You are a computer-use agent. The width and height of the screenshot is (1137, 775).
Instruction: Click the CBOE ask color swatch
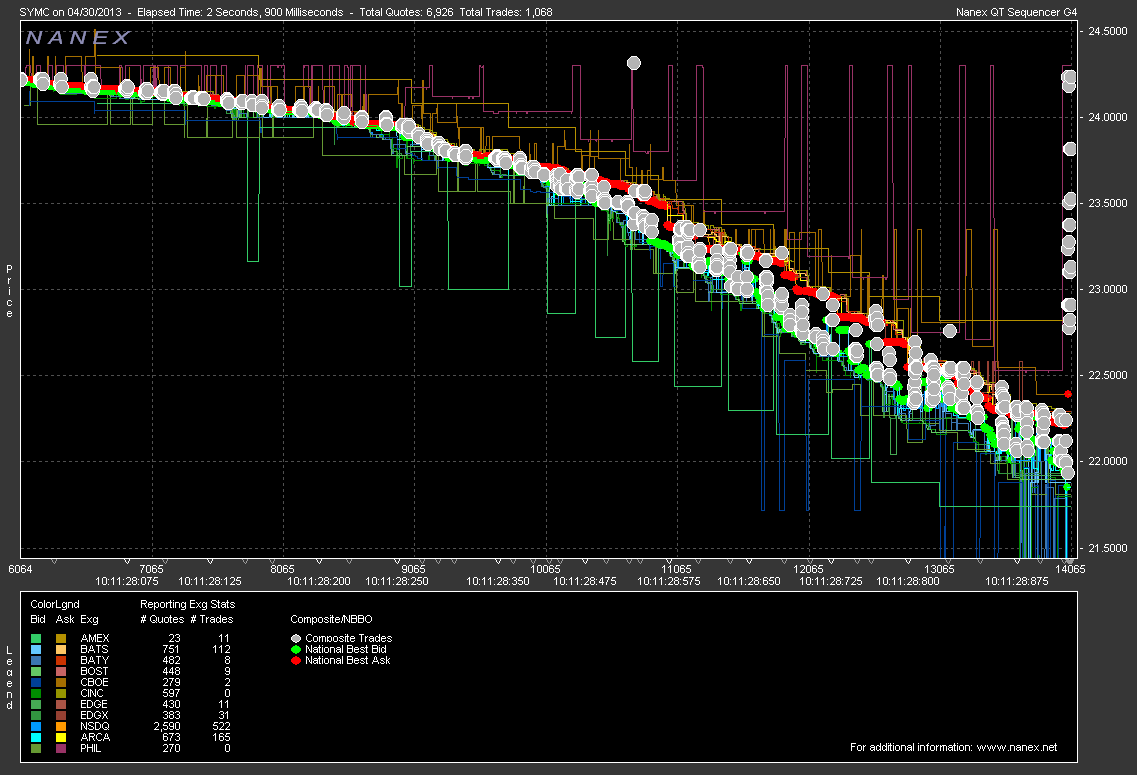pos(62,682)
